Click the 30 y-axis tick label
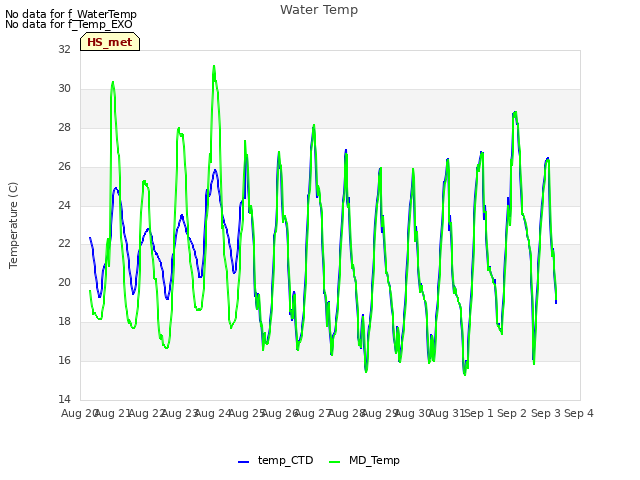Screen dimensions: 640x480 coord(64,89)
